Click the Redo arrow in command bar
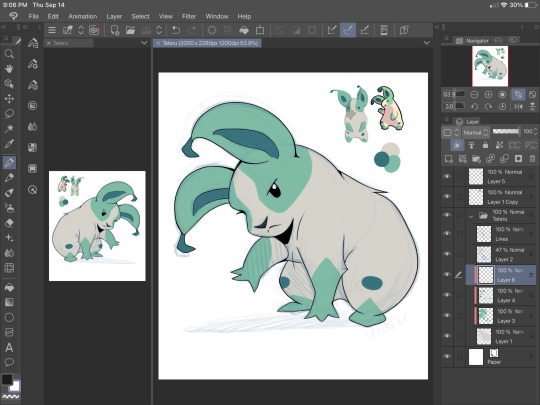Viewport: 540px width, 405px height. (x=192, y=30)
